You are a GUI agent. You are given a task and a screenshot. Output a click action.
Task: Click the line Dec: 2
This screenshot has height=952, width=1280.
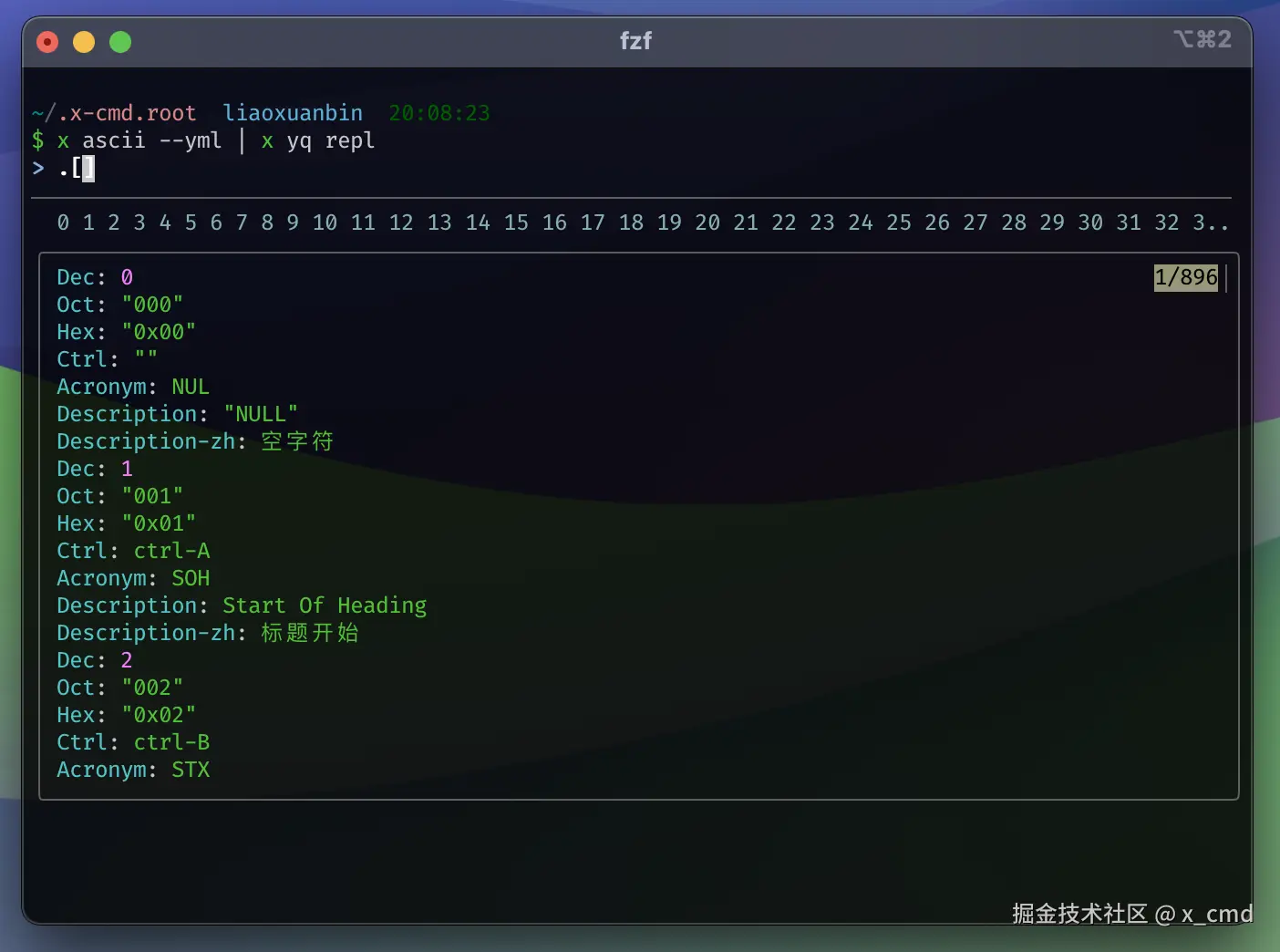[x=95, y=660]
